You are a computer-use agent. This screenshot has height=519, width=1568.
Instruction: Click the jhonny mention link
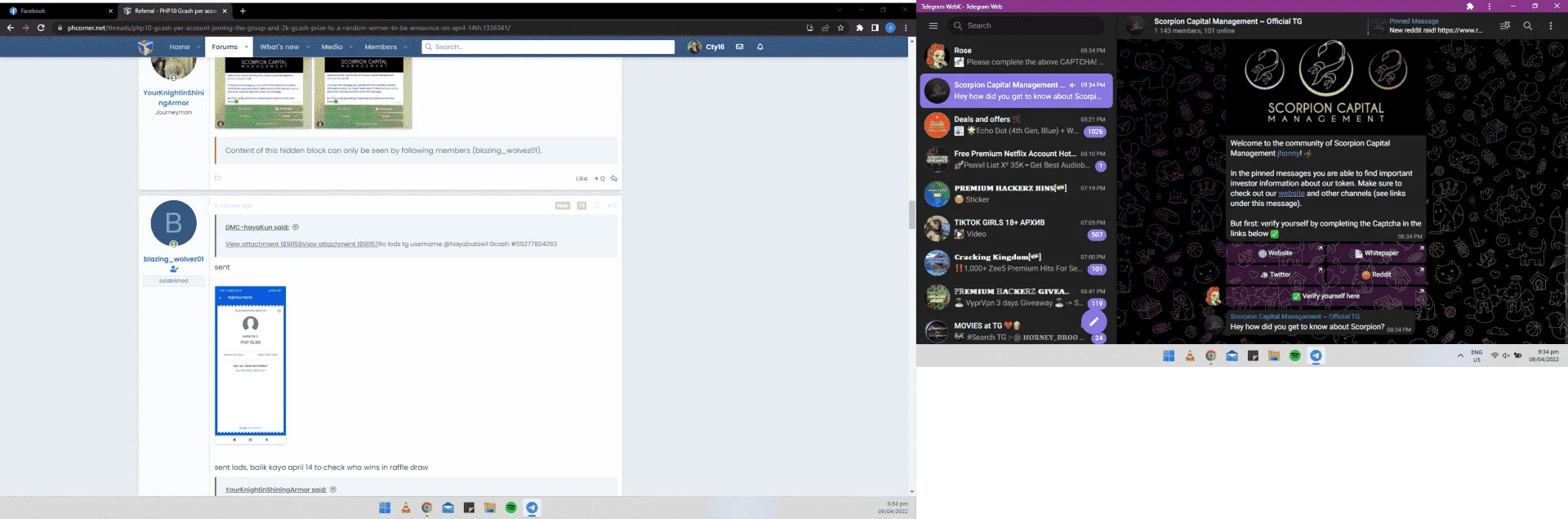1290,154
